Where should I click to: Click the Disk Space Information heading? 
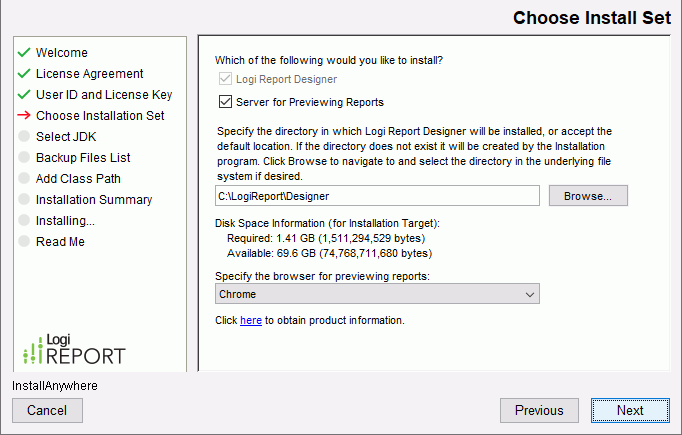[x=327, y=223]
